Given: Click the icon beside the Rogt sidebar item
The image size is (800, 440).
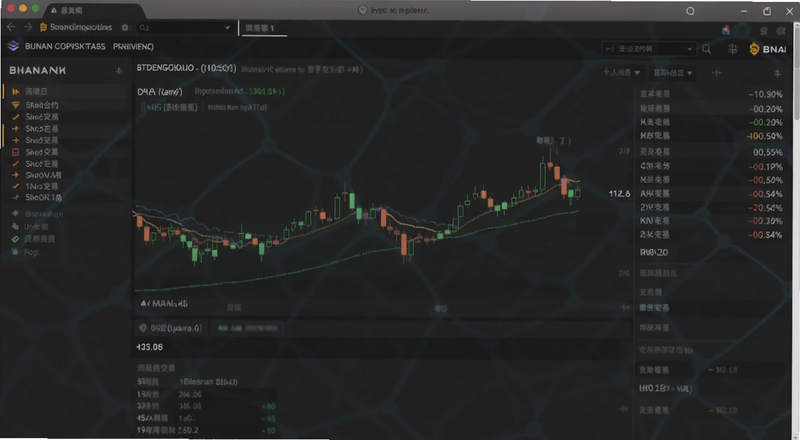Looking at the screenshot, I should point(15,252).
